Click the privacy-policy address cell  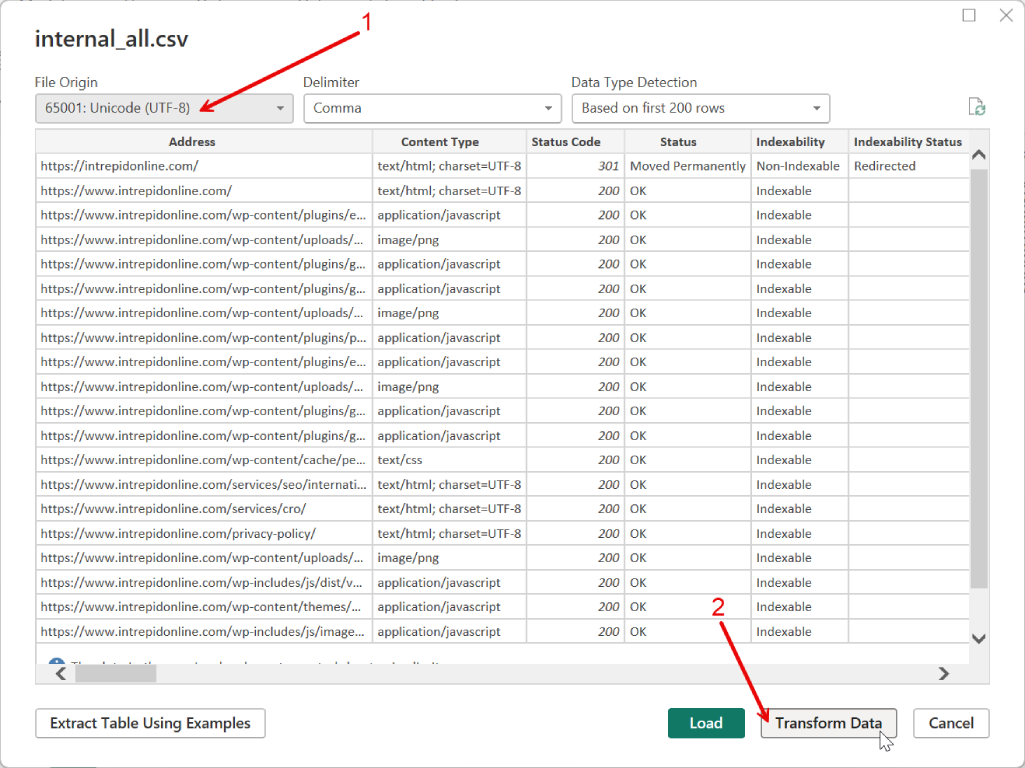click(x=204, y=533)
